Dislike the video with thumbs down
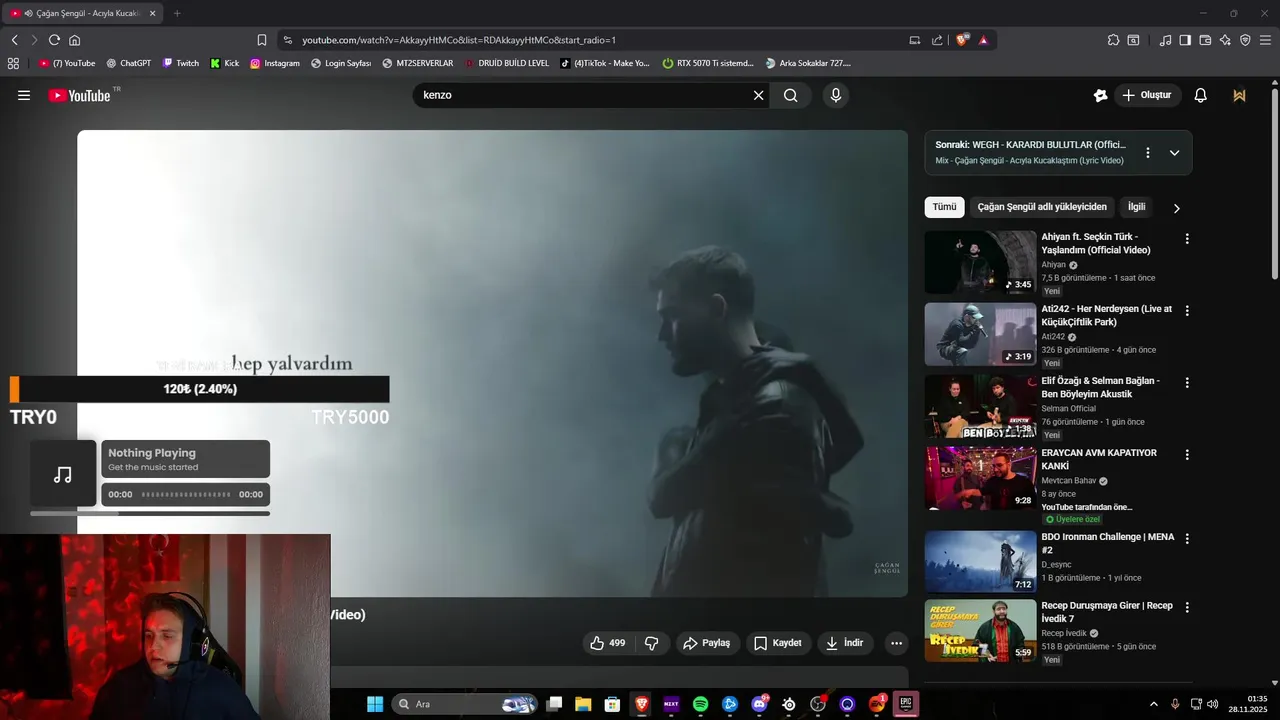Image resolution: width=1280 pixels, height=720 pixels. click(x=651, y=643)
